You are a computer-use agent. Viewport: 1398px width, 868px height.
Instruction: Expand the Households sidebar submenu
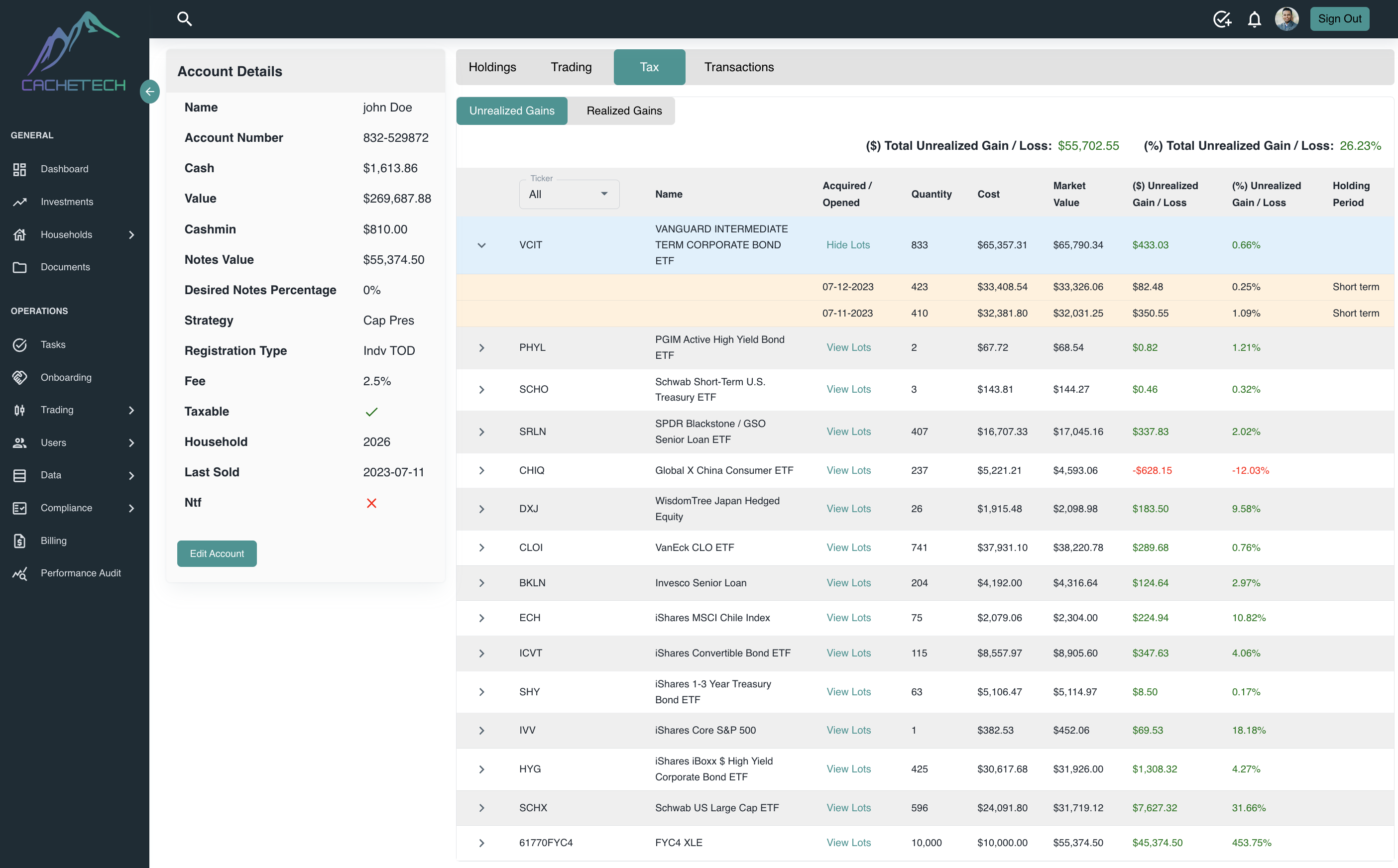pyautogui.click(x=131, y=234)
